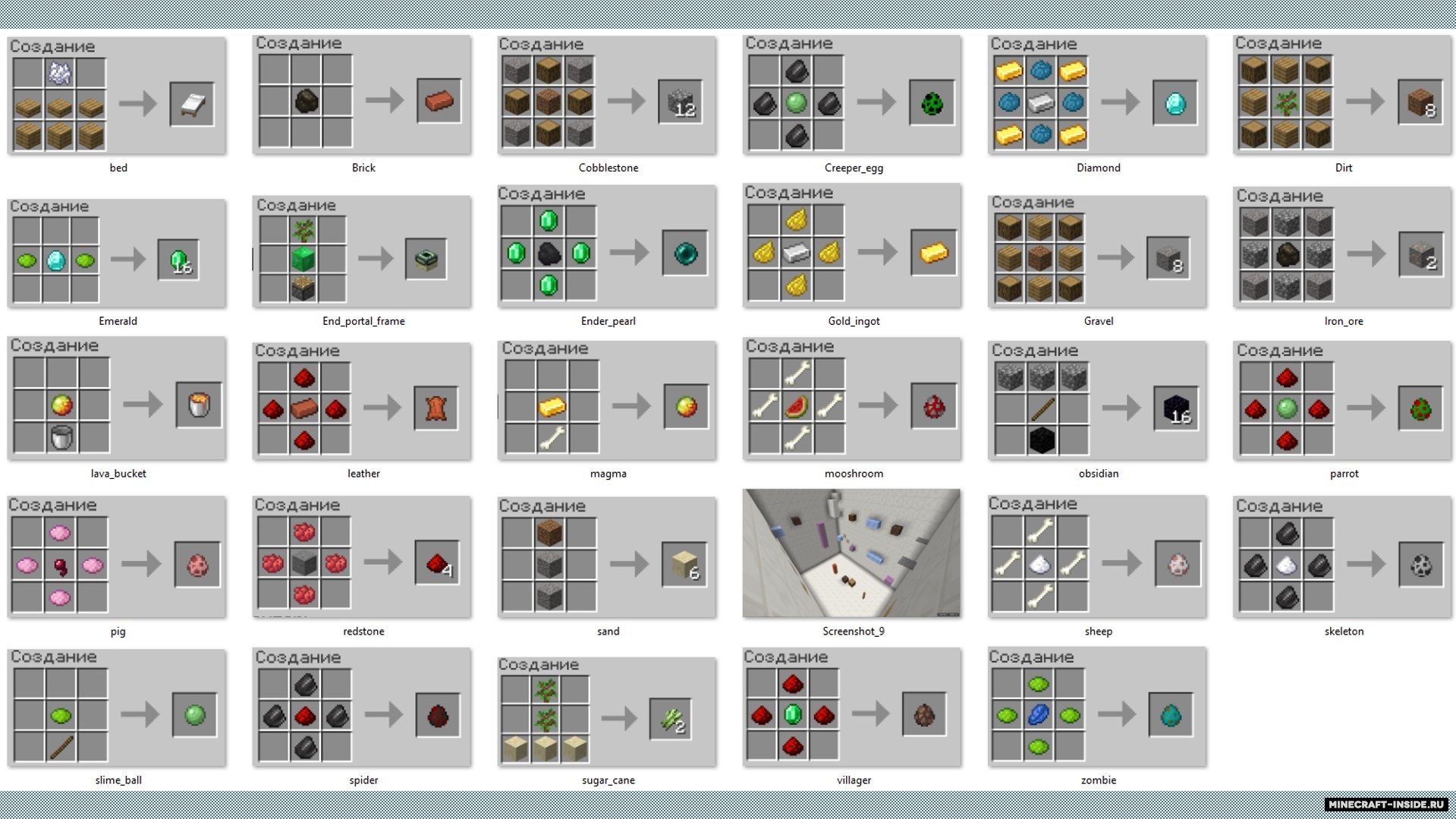
Task: Select the parrot spawn egg result
Action: click(x=1420, y=408)
